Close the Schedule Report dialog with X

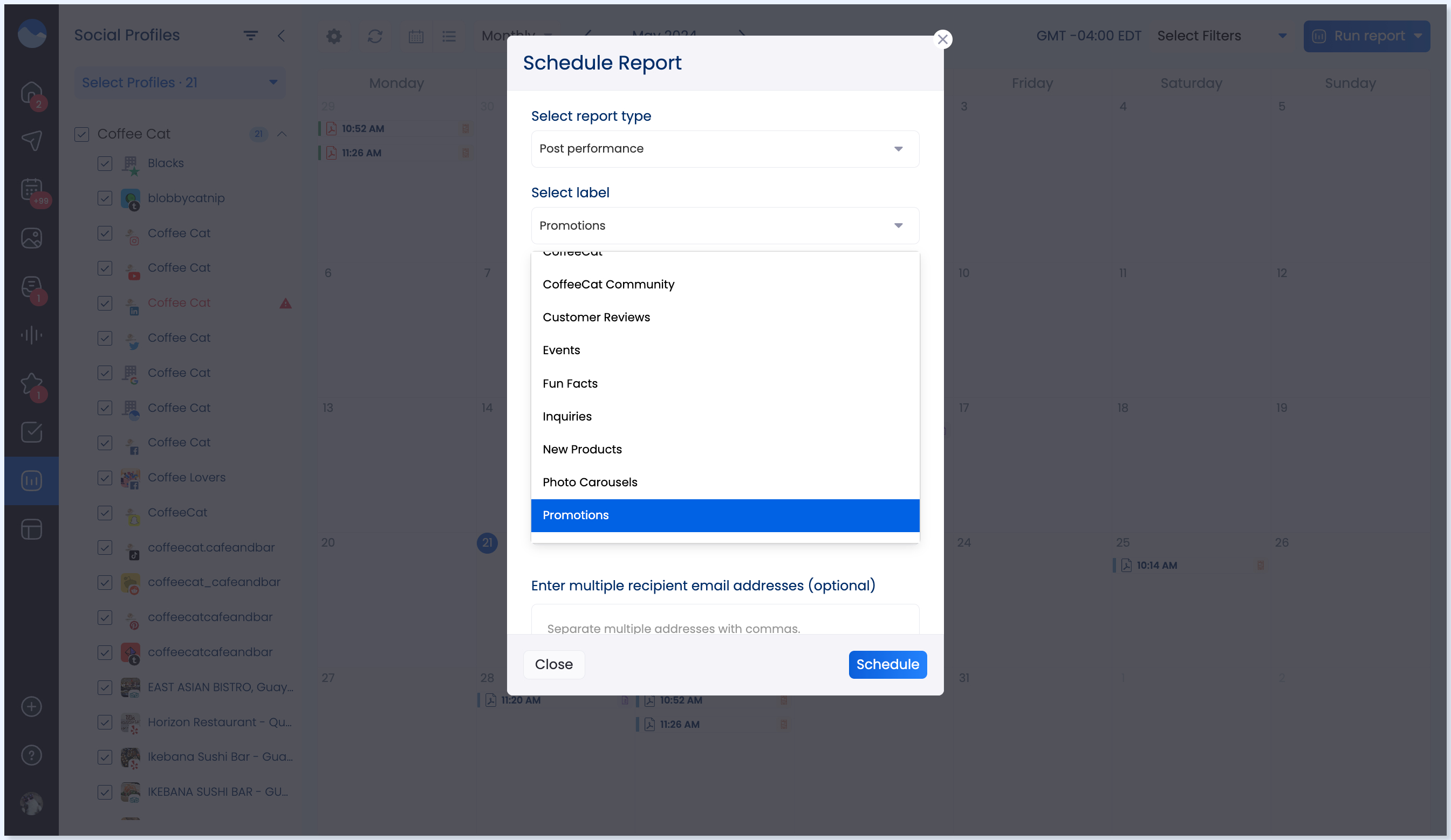tap(942, 39)
